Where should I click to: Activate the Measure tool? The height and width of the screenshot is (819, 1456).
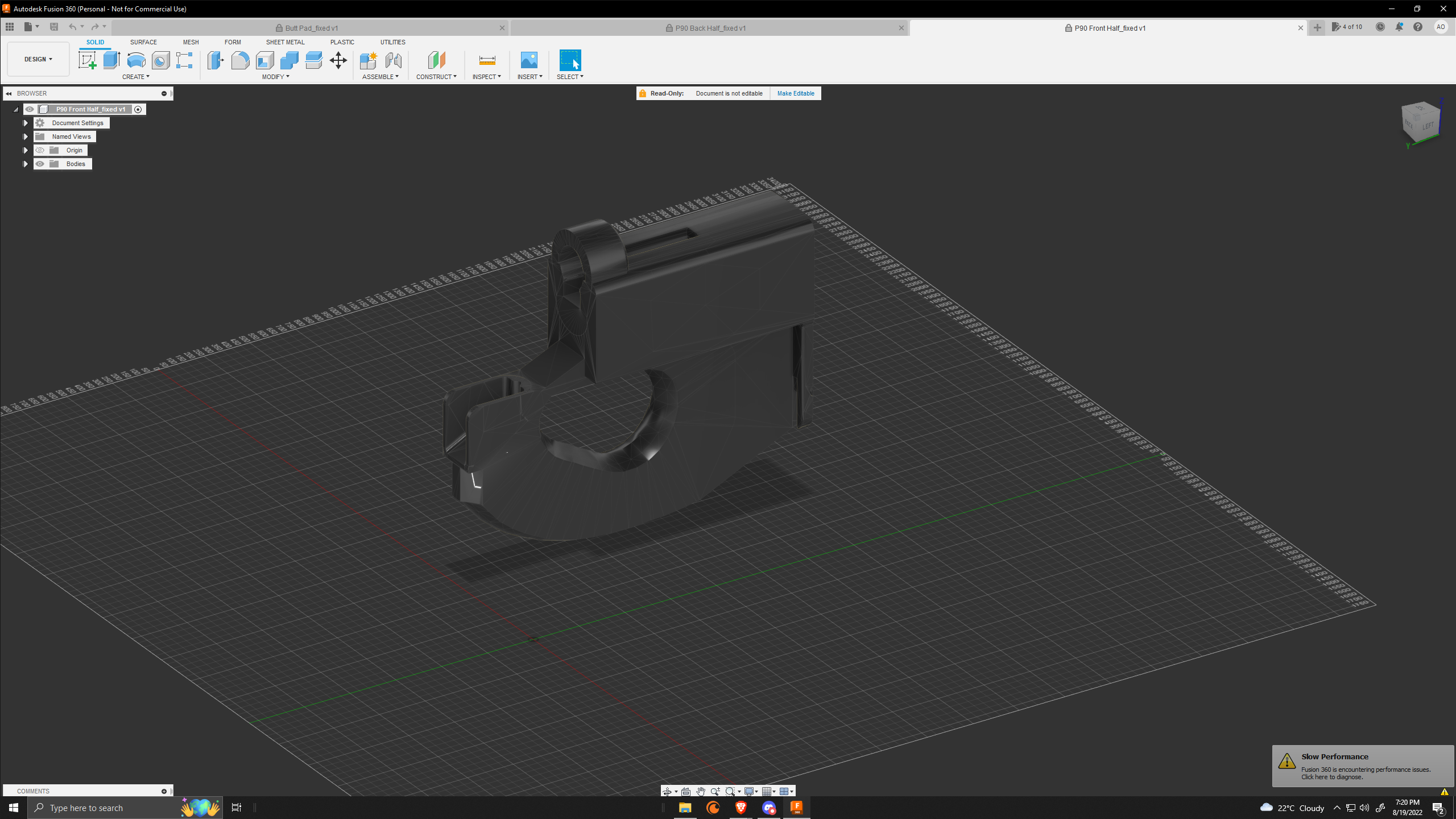(x=487, y=60)
